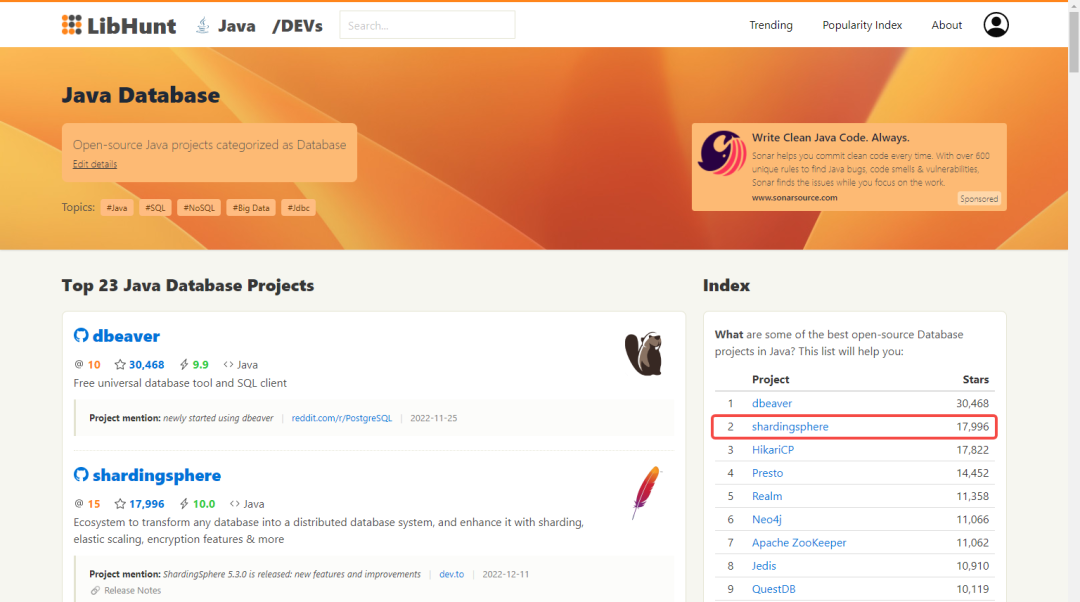The height and width of the screenshot is (602, 1080).
Task: Open the Popularity Index page
Action: point(862,25)
